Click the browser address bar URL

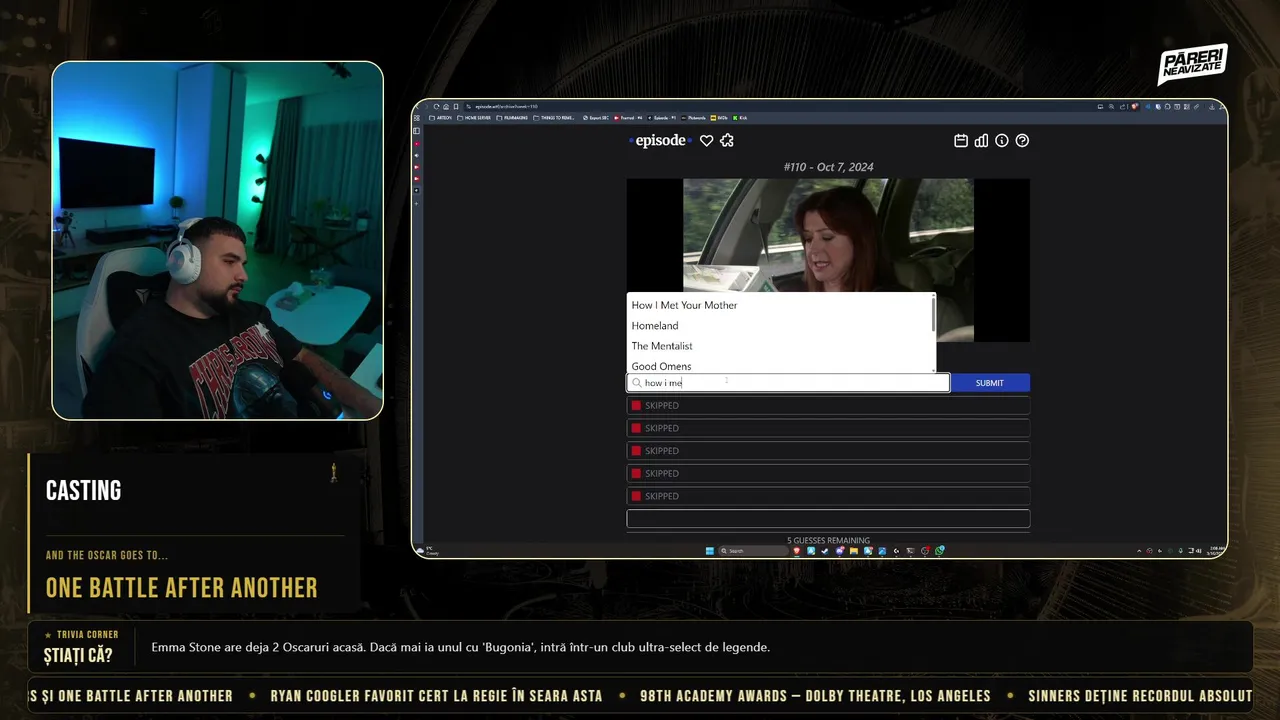[x=506, y=106]
